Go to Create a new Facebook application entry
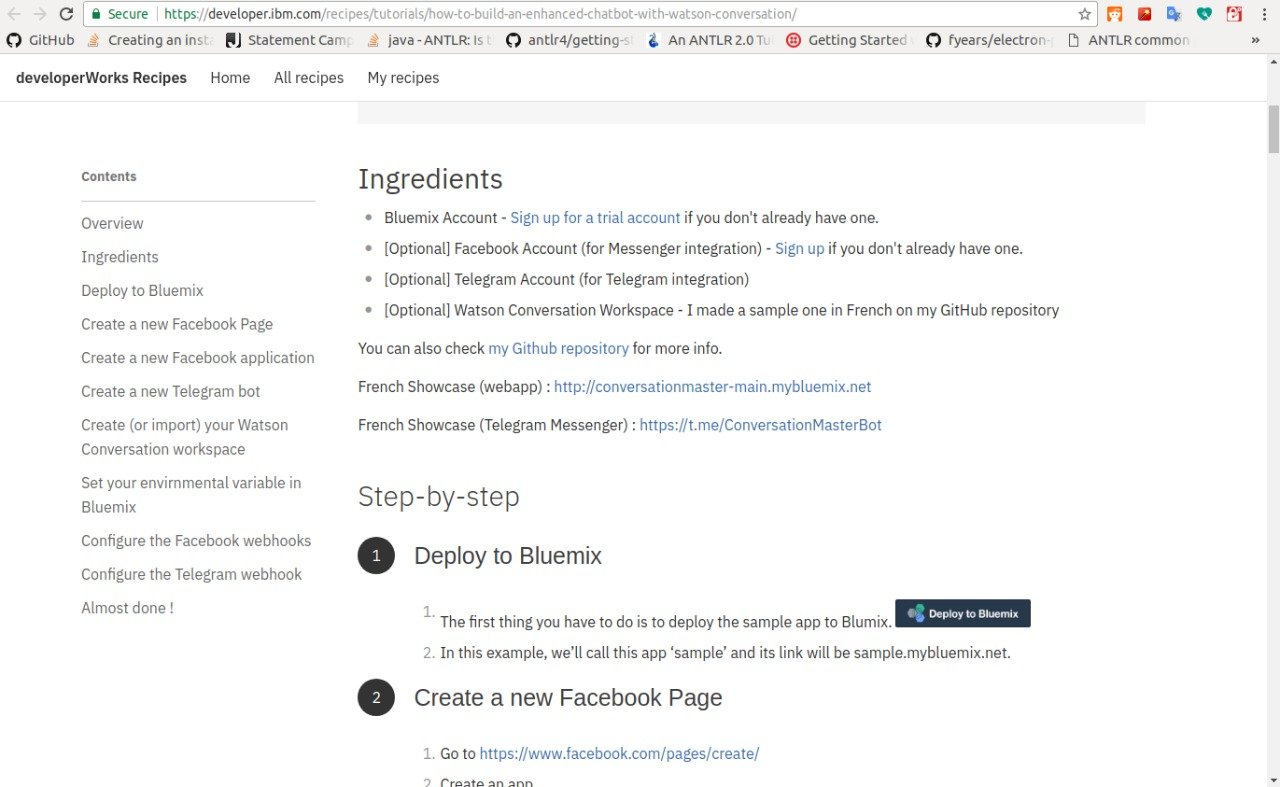 pyautogui.click(x=198, y=358)
